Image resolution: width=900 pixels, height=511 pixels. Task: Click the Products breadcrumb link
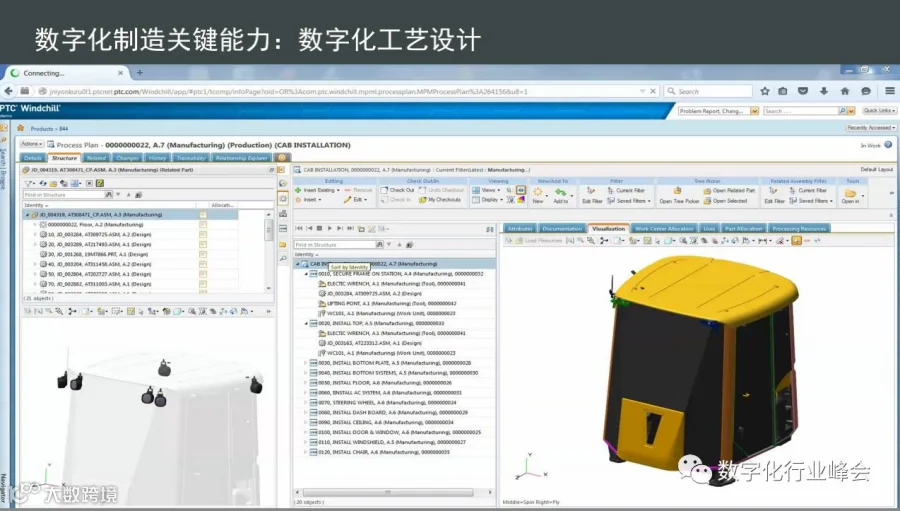42,129
